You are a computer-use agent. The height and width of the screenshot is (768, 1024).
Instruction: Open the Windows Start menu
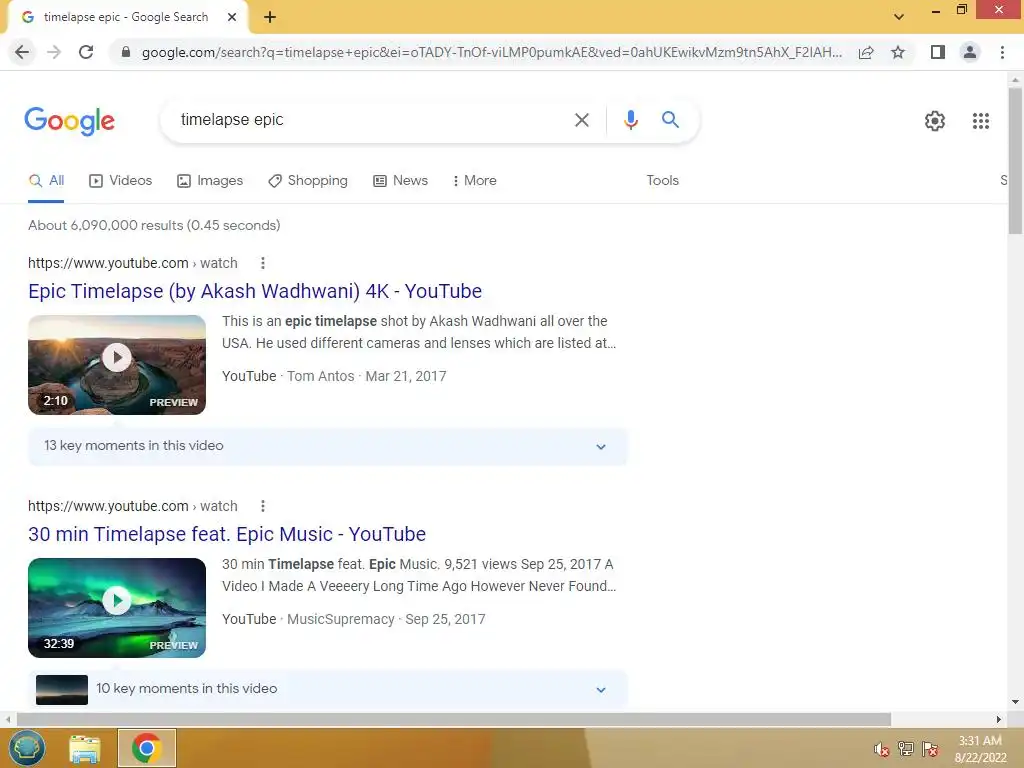pos(27,748)
